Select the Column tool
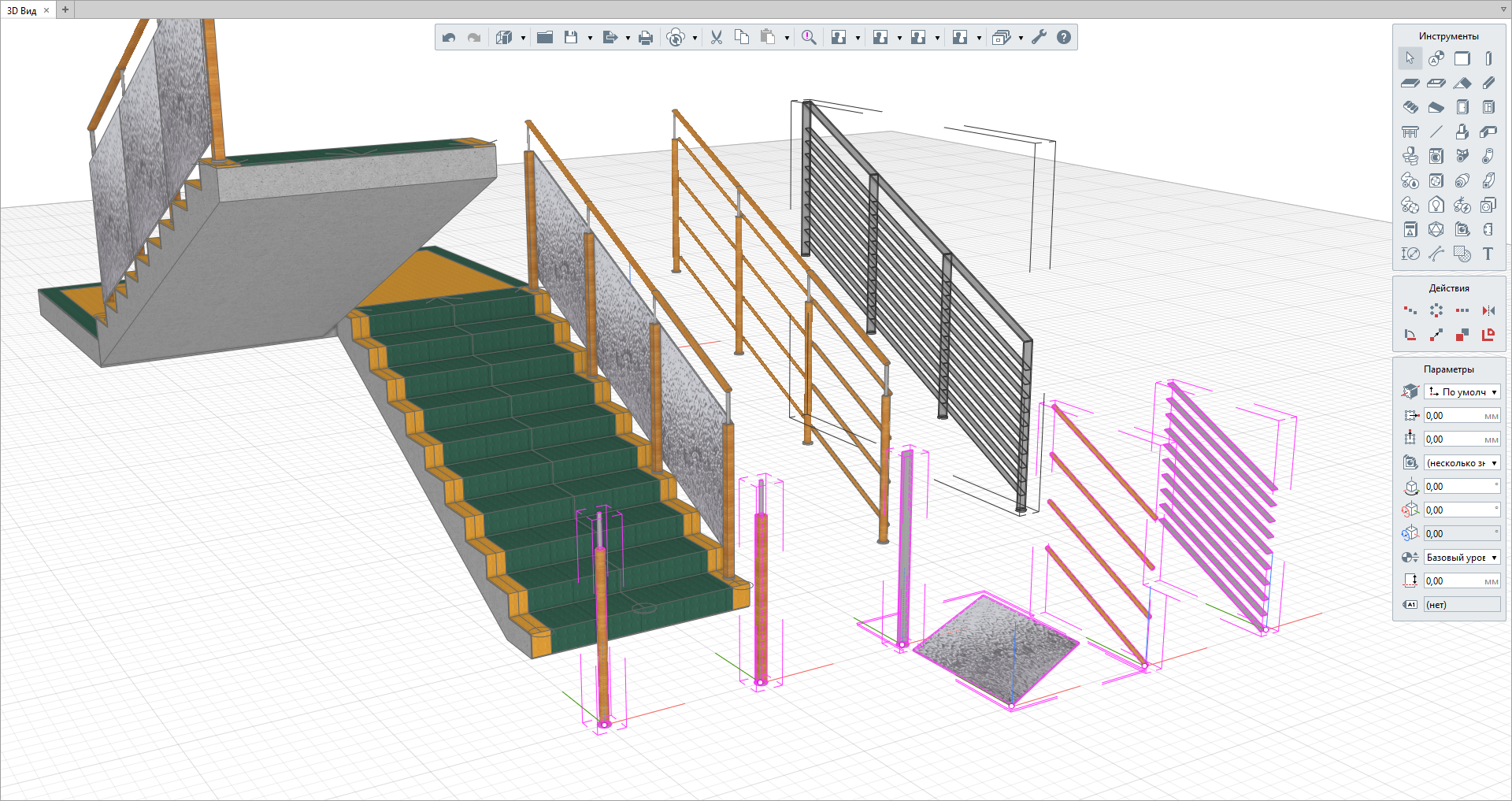The width and height of the screenshot is (1512, 801). click(1488, 58)
